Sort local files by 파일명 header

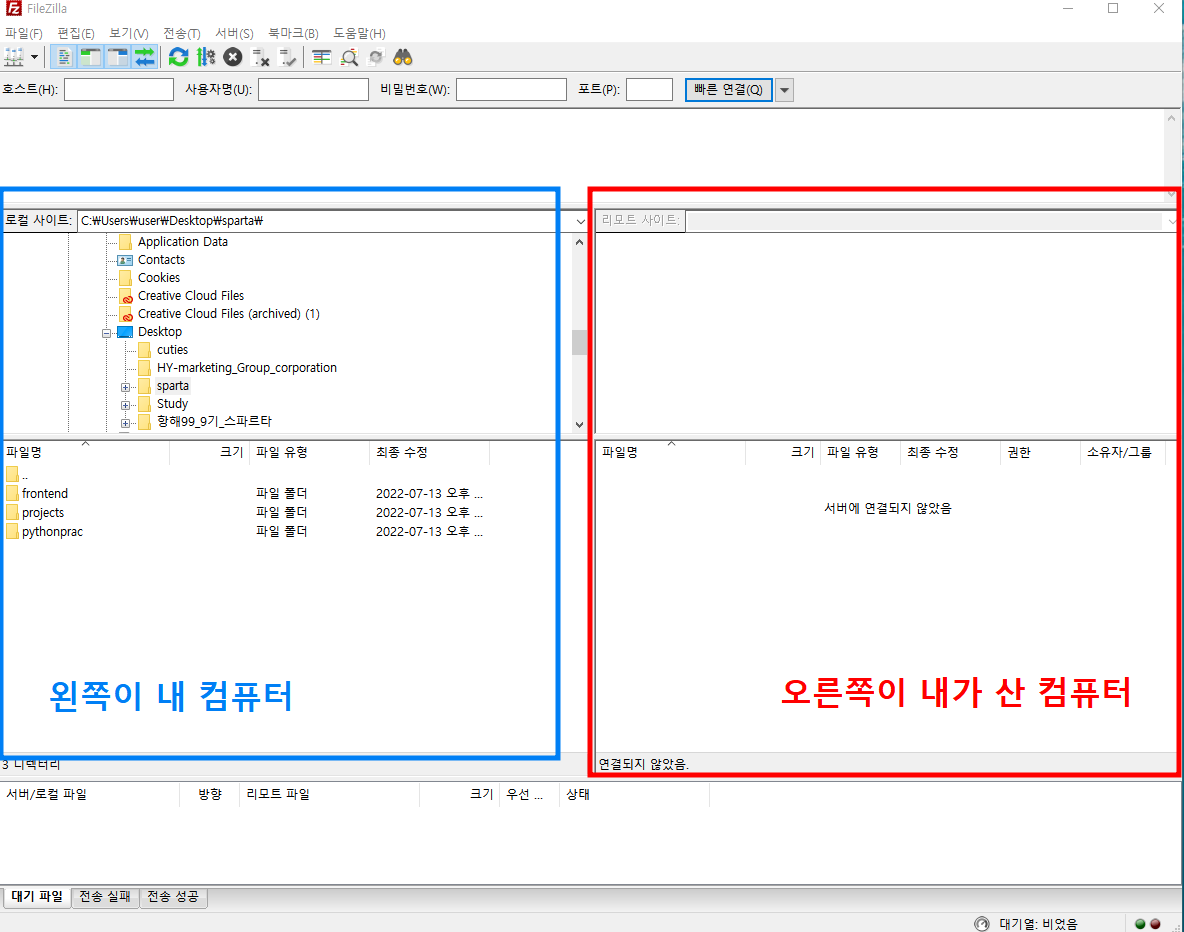[x=86, y=452]
